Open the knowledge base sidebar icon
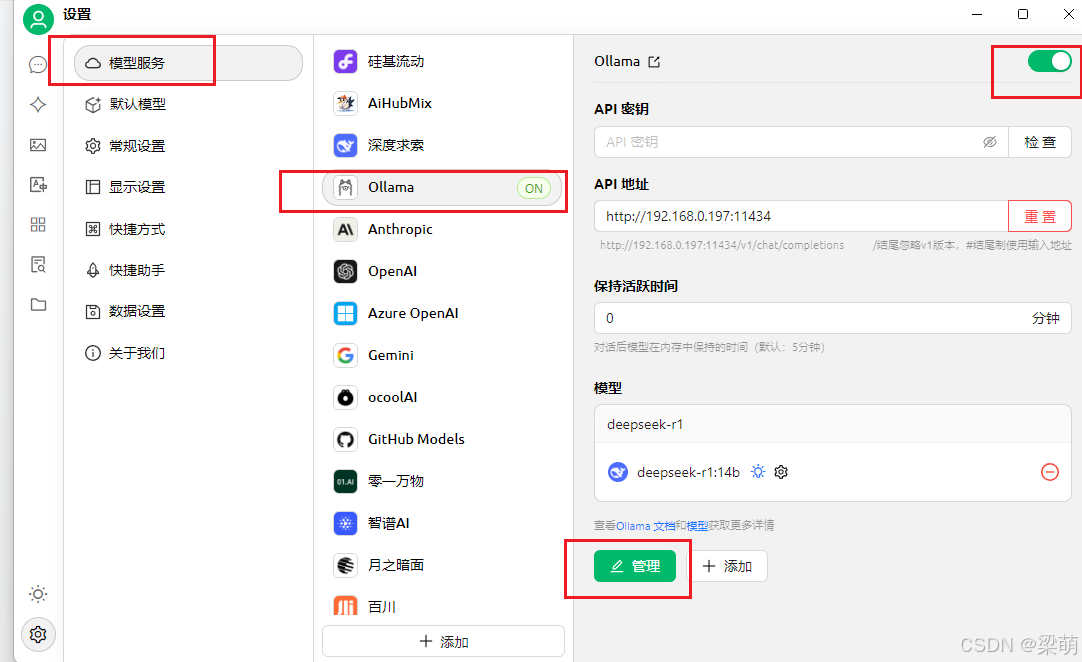The image size is (1082, 662). [38, 264]
